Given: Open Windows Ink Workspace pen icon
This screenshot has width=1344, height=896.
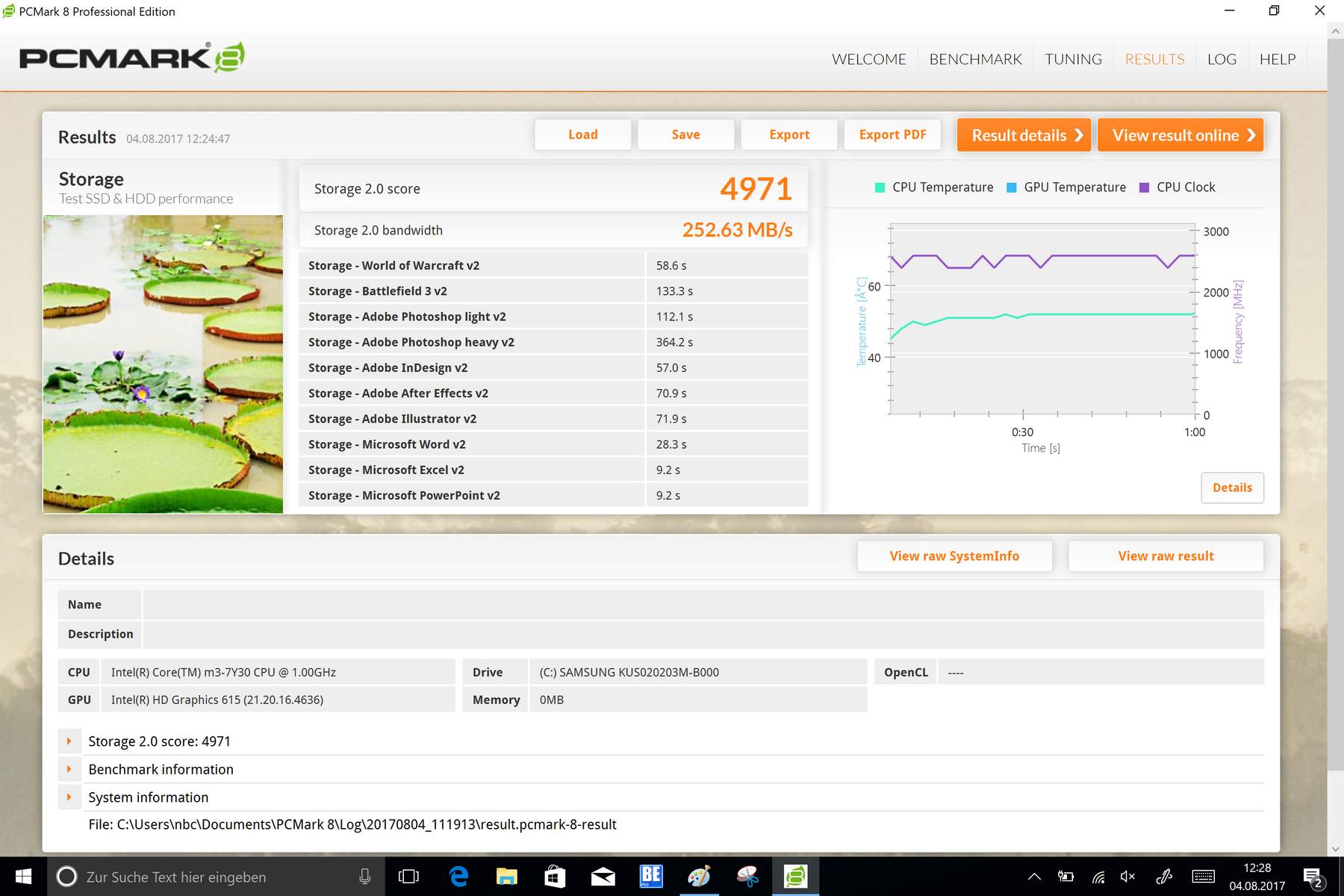Looking at the screenshot, I should (x=1164, y=877).
